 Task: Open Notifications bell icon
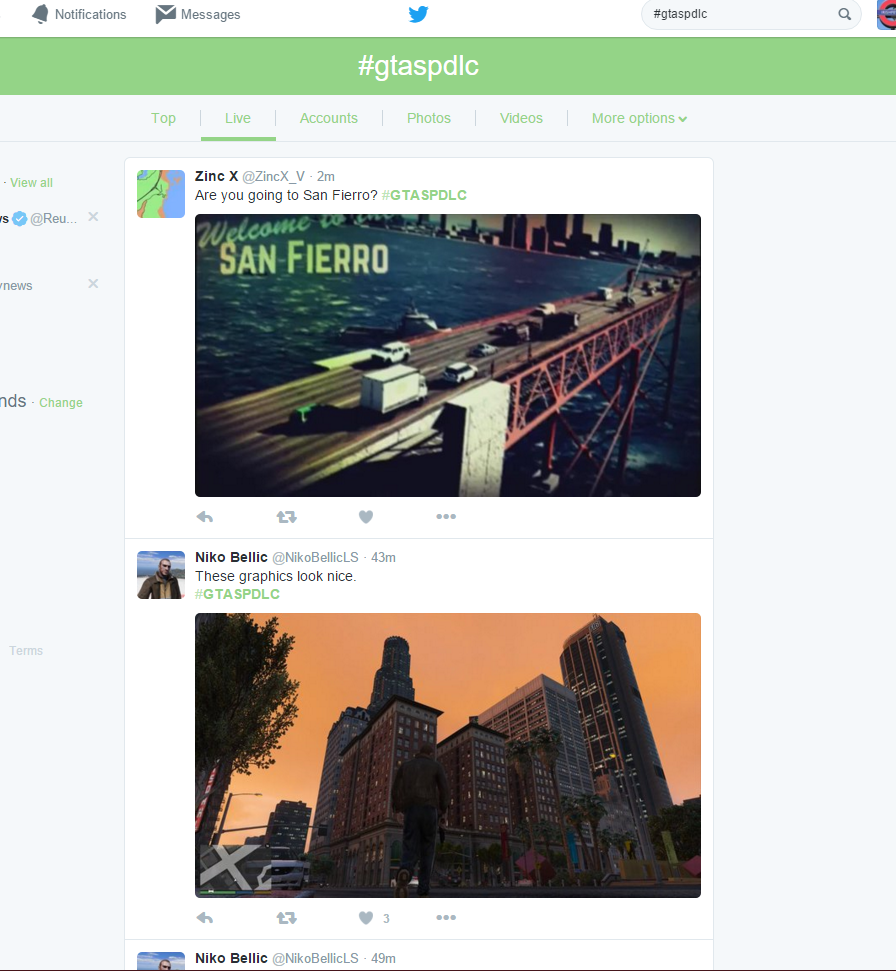point(40,14)
